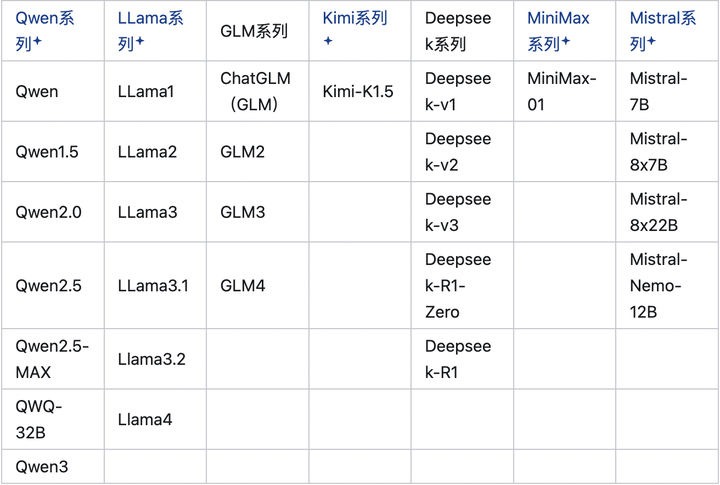Click the sparkle icon after MiniMax系列
Image resolution: width=720 pixels, height=485 pixels.
[566, 42]
